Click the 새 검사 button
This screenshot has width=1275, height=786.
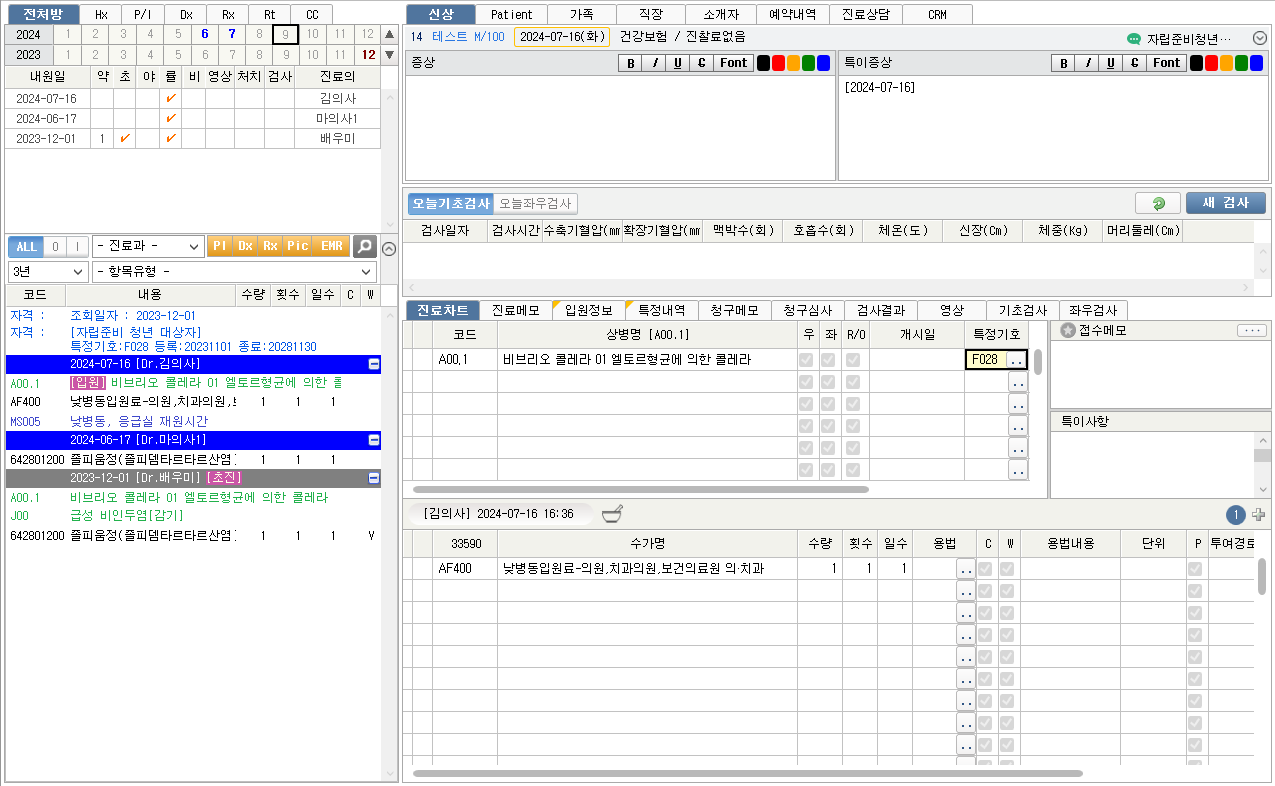click(x=1225, y=203)
